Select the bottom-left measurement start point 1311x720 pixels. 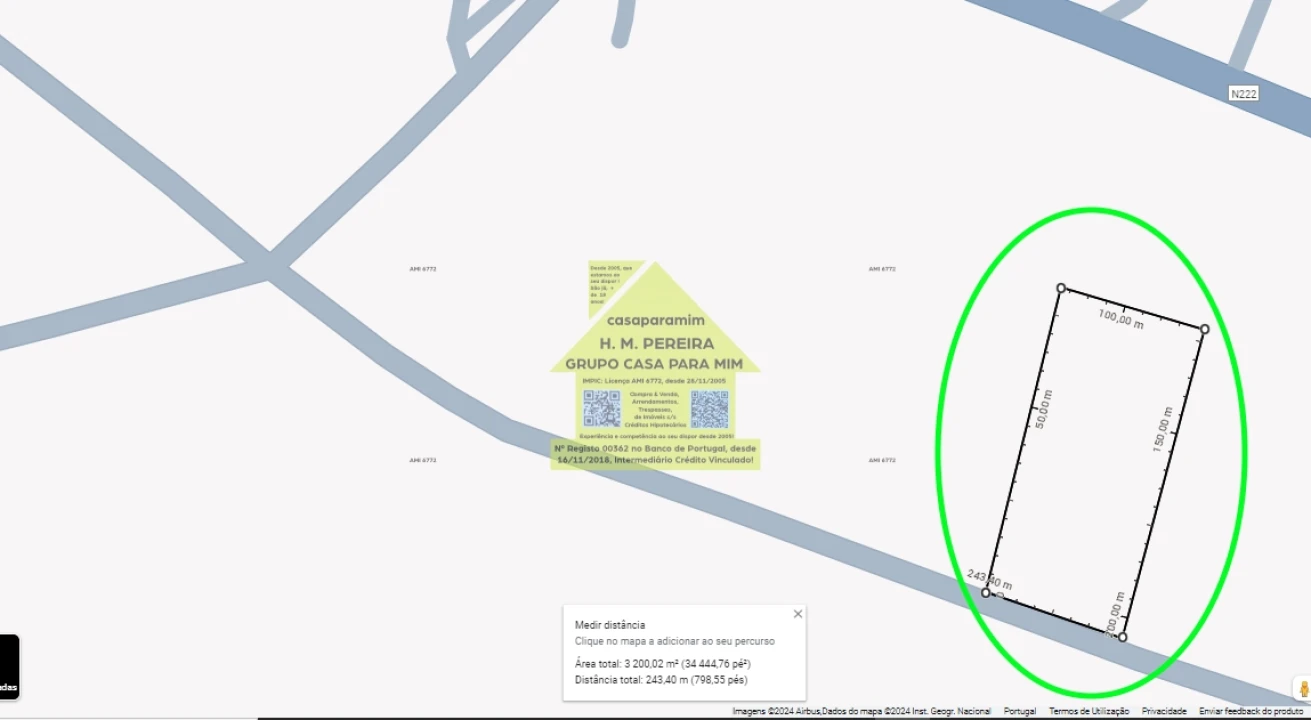coord(986,593)
